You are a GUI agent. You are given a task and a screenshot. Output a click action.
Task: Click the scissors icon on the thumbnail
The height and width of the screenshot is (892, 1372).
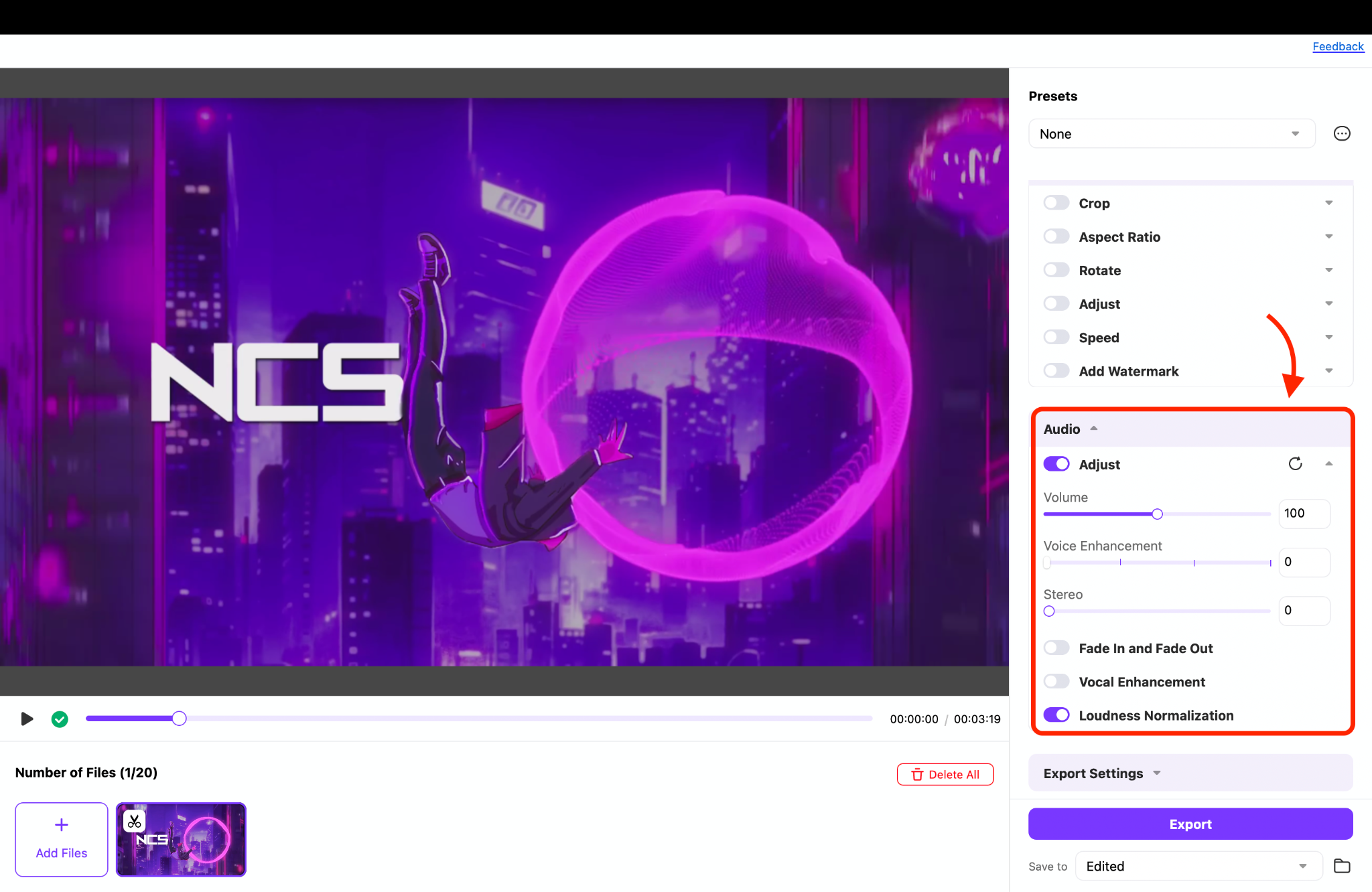[x=135, y=820]
